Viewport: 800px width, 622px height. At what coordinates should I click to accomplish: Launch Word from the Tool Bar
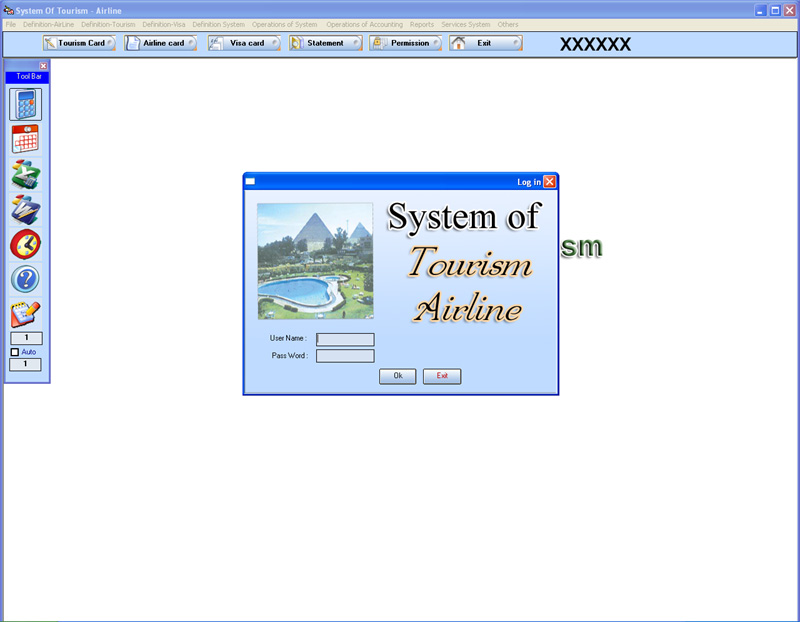26,209
